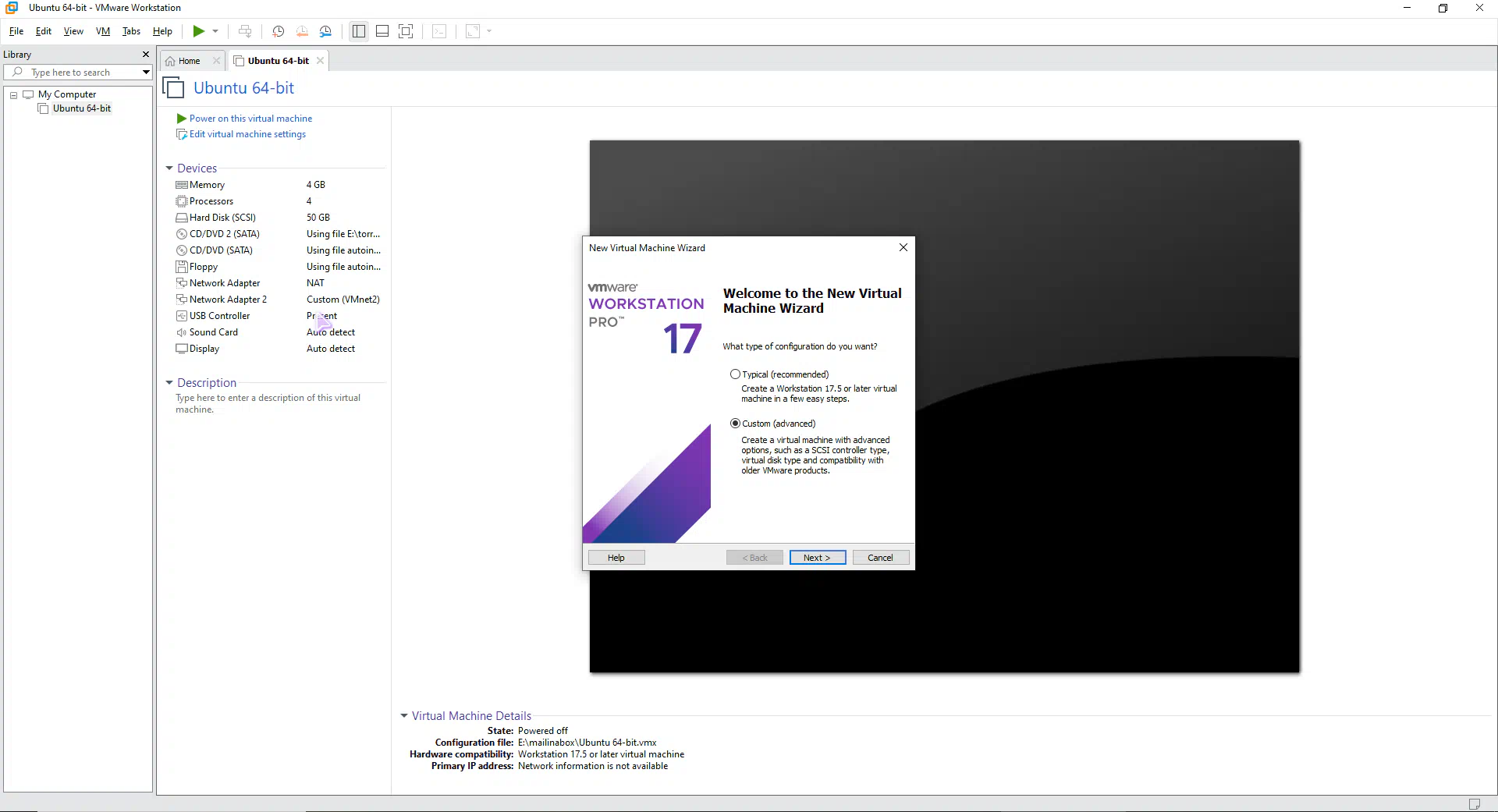
Task: Click the Memory device icon
Action: pos(182,185)
